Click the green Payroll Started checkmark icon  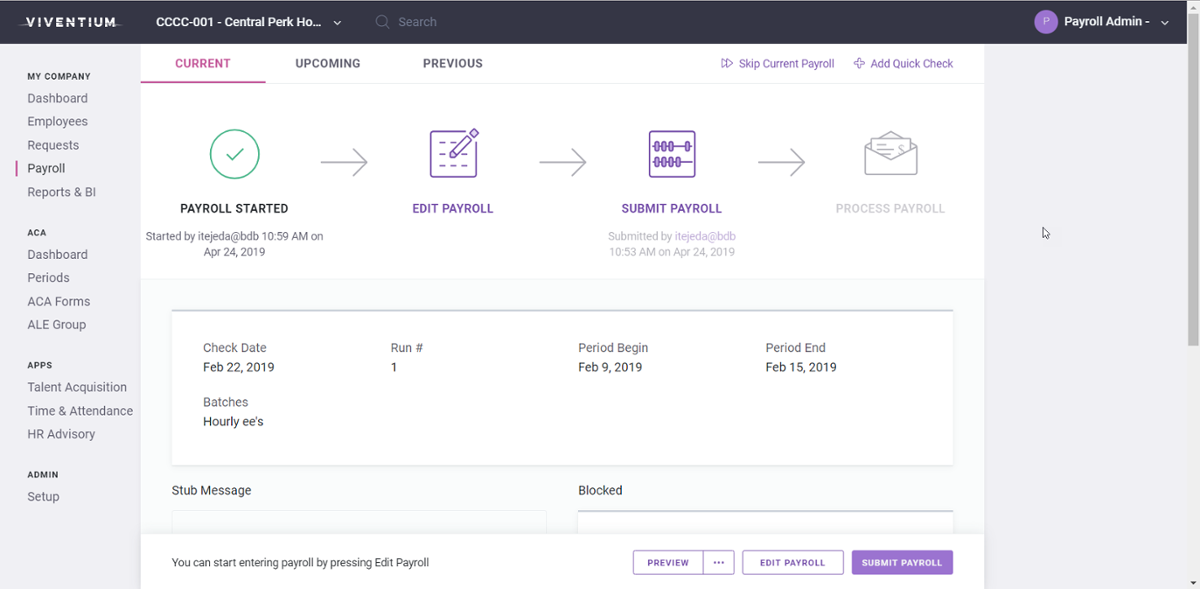pyautogui.click(x=234, y=154)
